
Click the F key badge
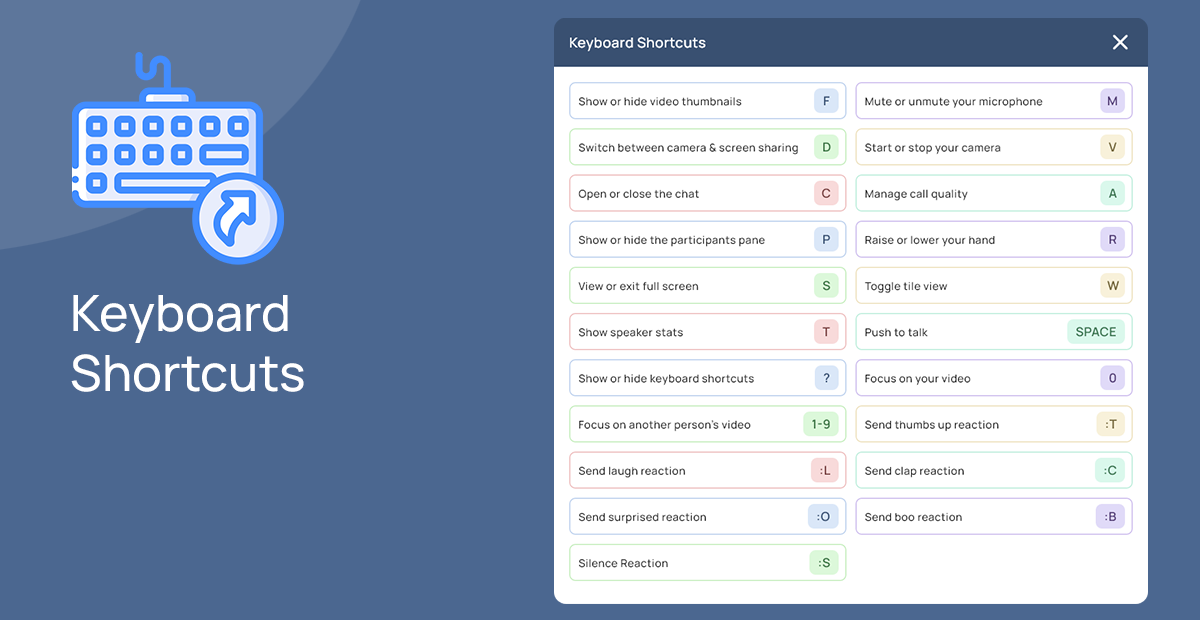pos(826,101)
